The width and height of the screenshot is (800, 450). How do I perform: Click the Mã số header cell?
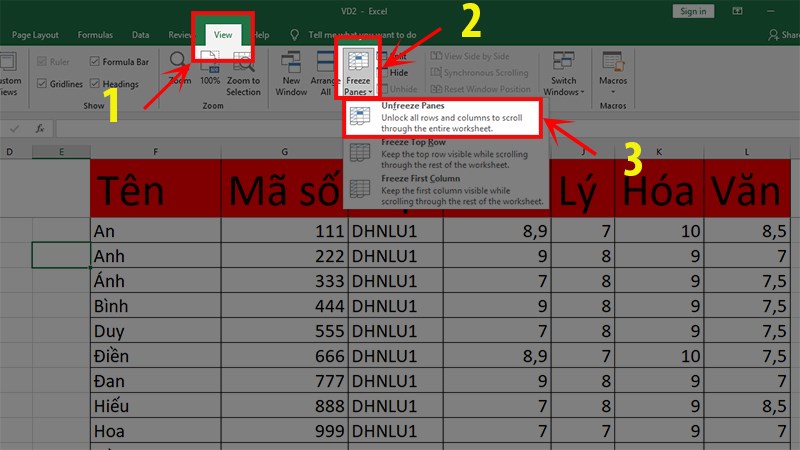tap(285, 188)
